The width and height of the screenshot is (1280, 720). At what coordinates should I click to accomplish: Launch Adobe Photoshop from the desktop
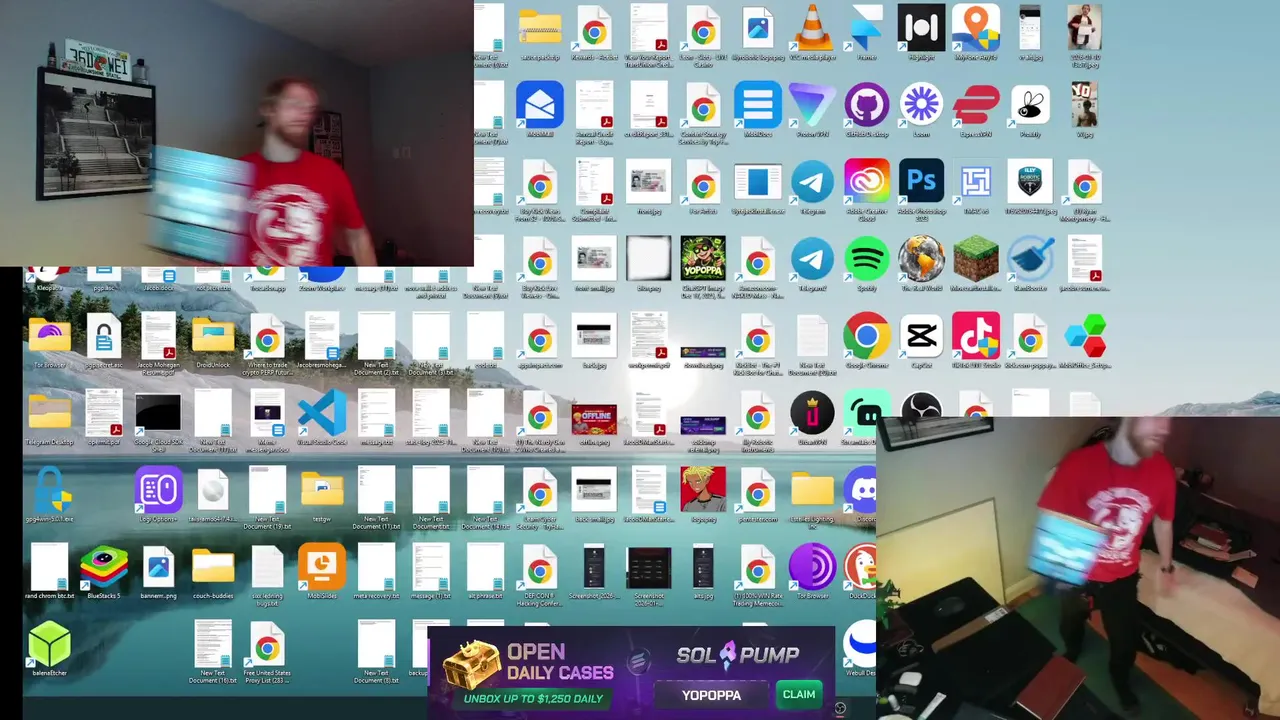click(x=921, y=182)
